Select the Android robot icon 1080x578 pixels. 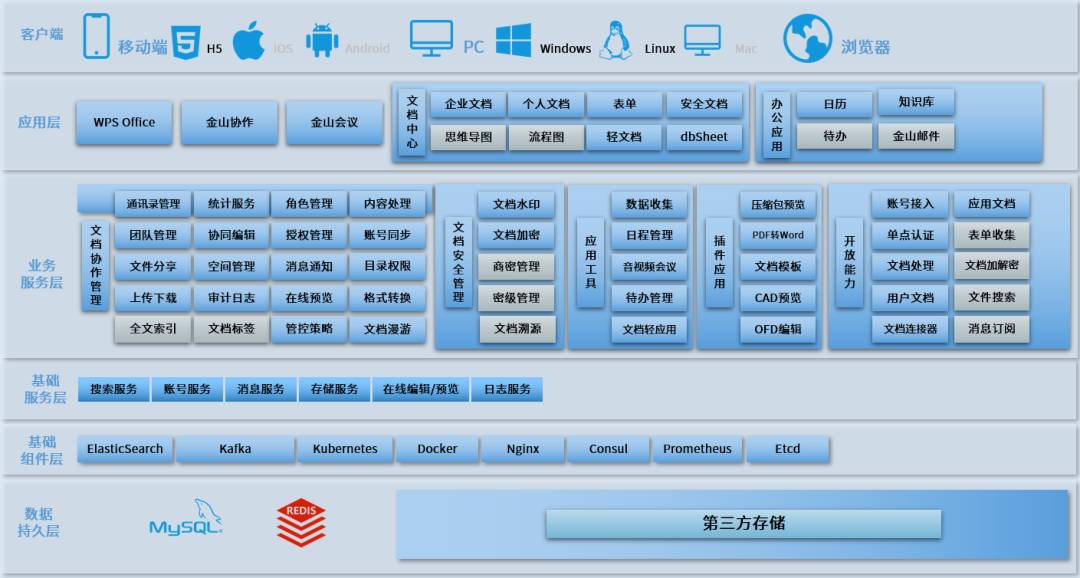point(322,41)
